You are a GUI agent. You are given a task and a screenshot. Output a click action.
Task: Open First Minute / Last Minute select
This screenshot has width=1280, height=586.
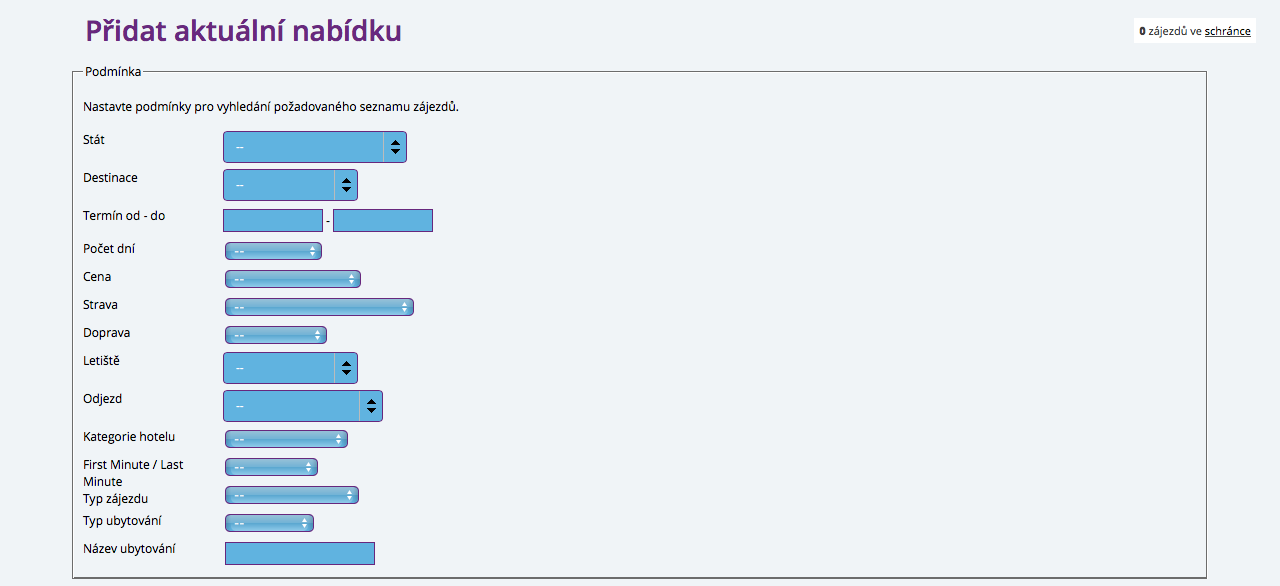coord(271,467)
